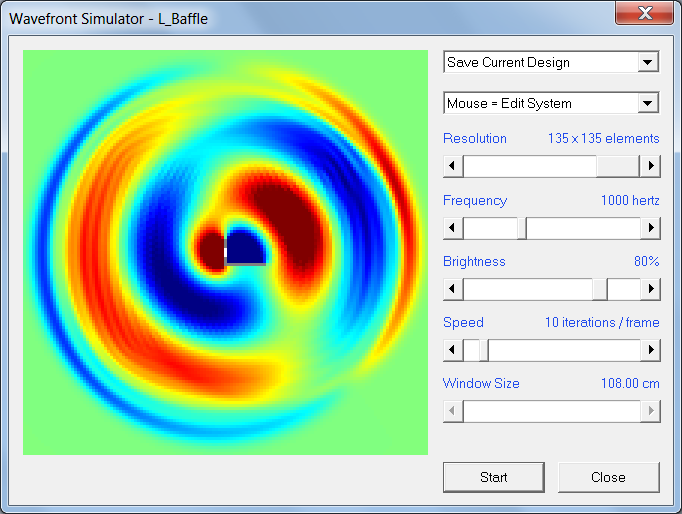Decrease Frequency with the left arrow
Image resolution: width=682 pixels, height=514 pixels.
click(x=453, y=228)
